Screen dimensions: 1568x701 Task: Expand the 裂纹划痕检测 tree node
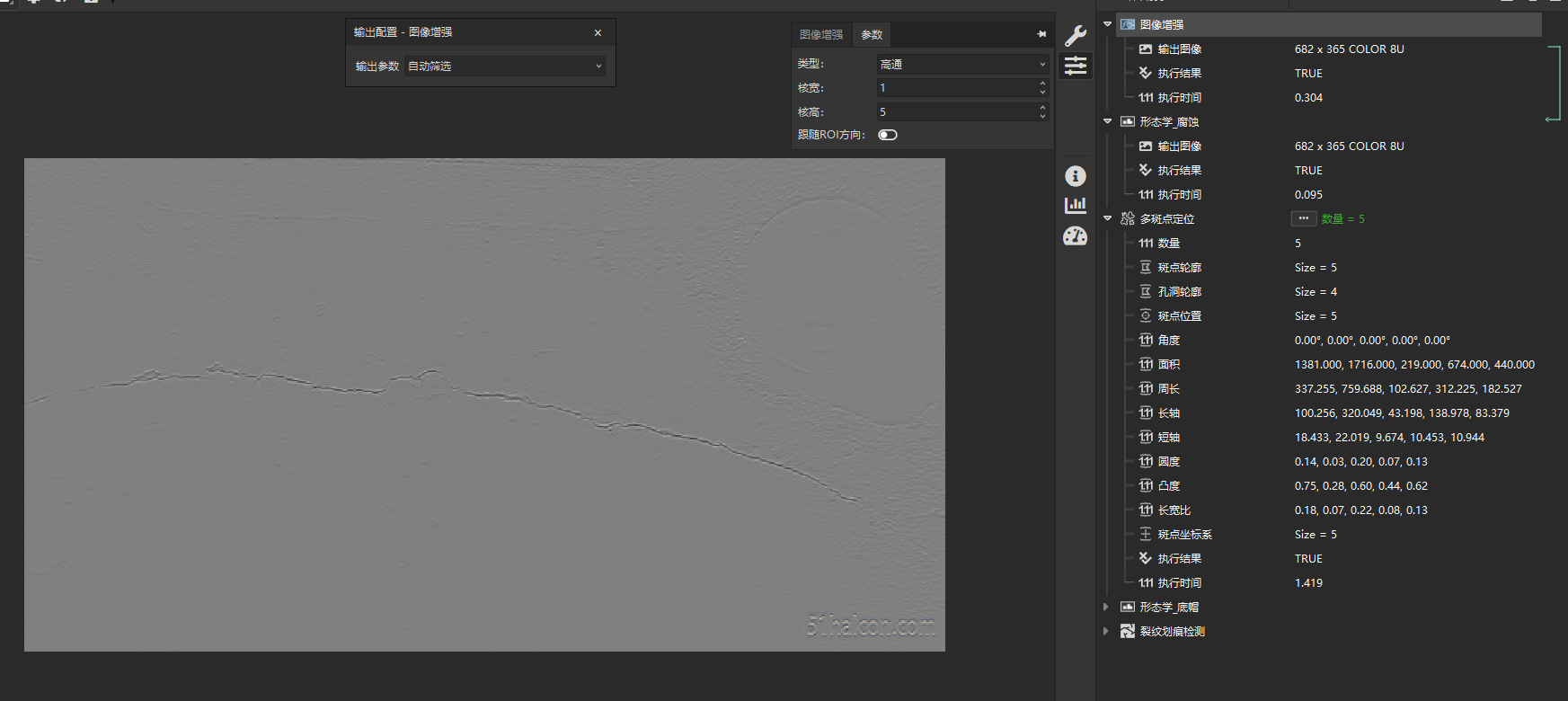(1106, 631)
